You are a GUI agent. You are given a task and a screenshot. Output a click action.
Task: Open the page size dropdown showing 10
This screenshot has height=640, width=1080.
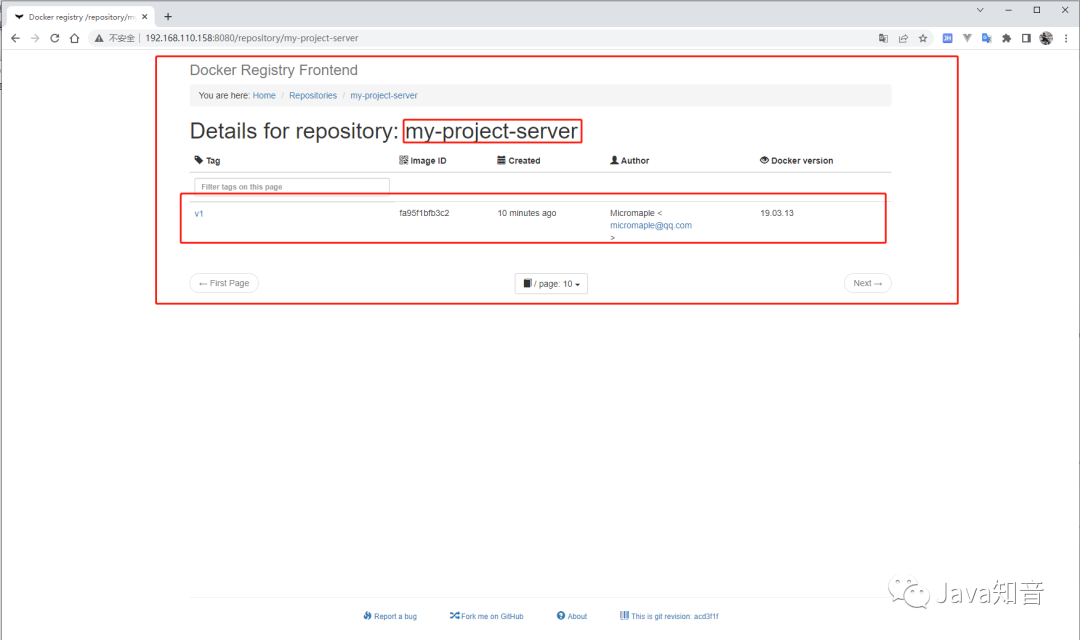550,283
